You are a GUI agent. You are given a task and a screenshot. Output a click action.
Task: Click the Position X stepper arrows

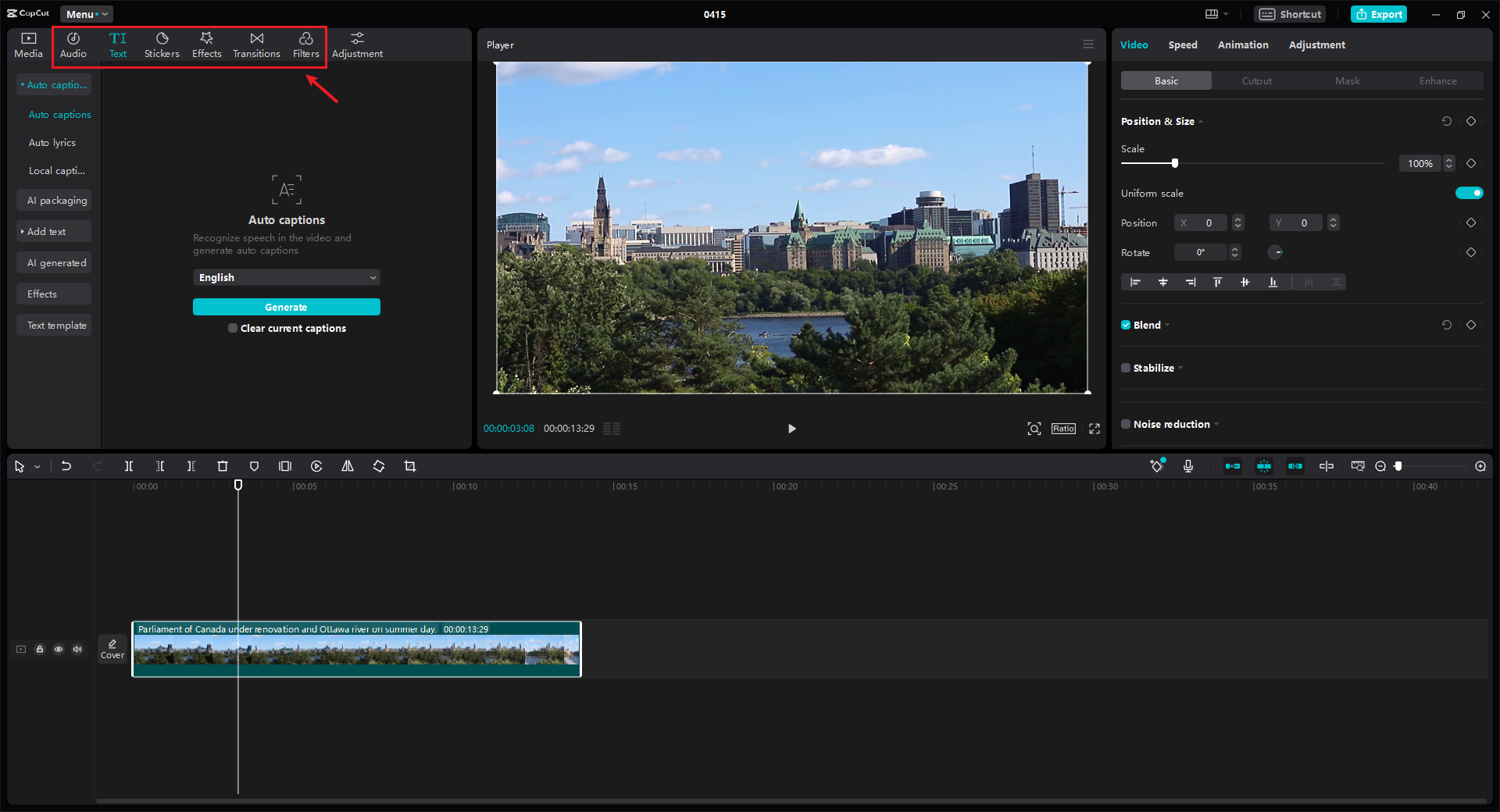tap(1238, 223)
